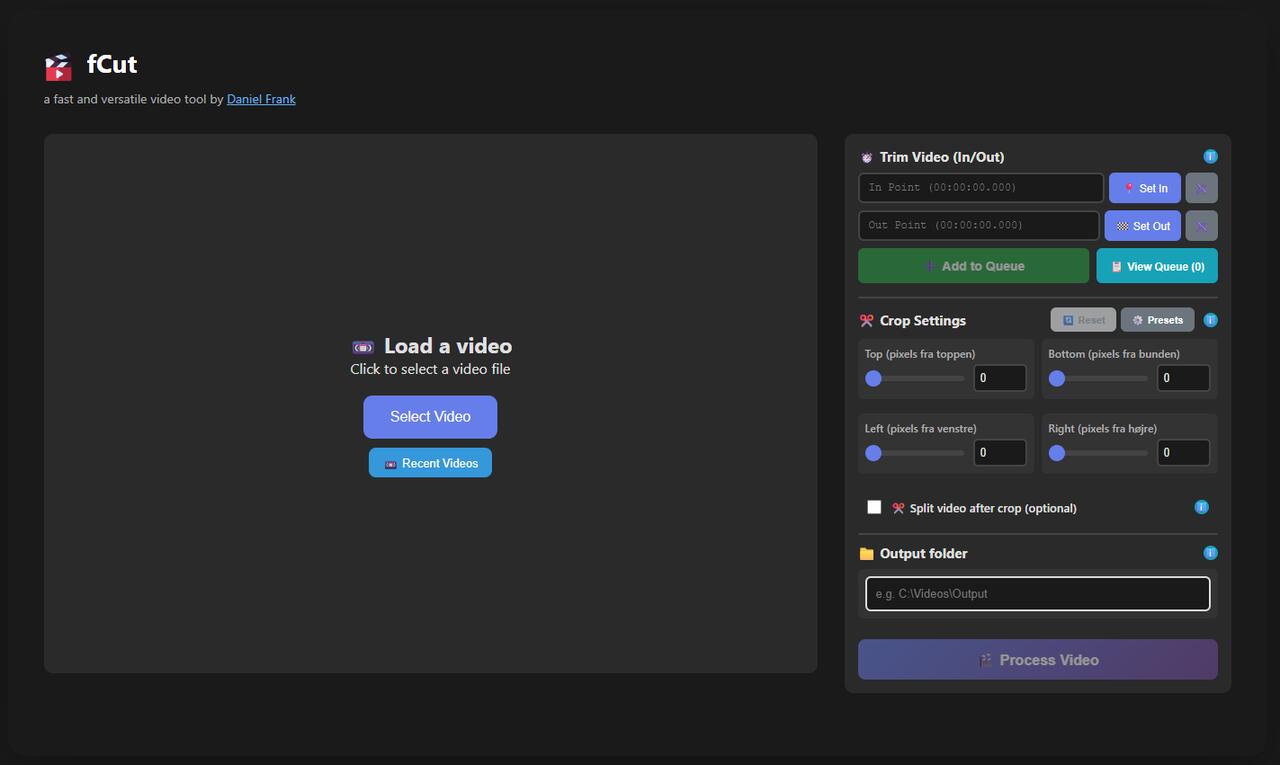Image resolution: width=1280 pixels, height=765 pixels.
Task: Click Add to Queue
Action: (x=974, y=266)
